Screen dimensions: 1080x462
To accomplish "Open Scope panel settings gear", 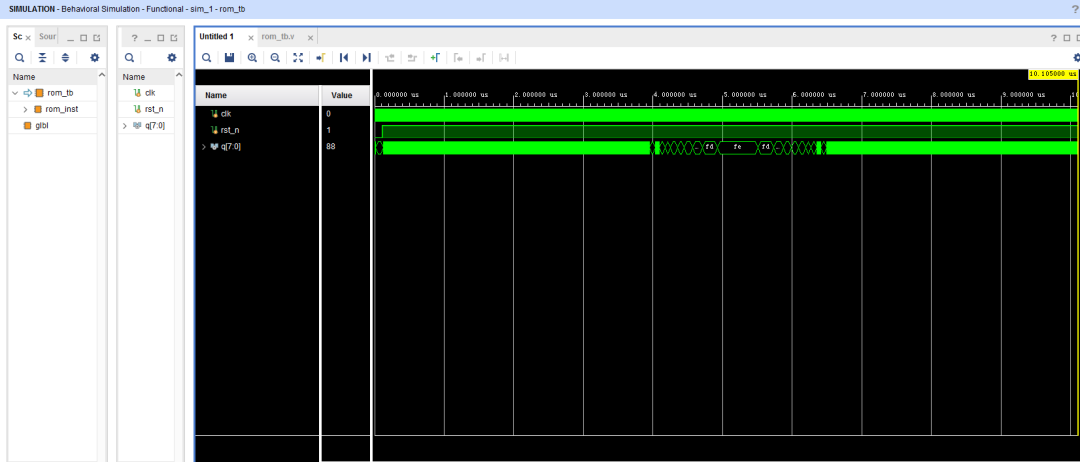I will click(x=95, y=58).
